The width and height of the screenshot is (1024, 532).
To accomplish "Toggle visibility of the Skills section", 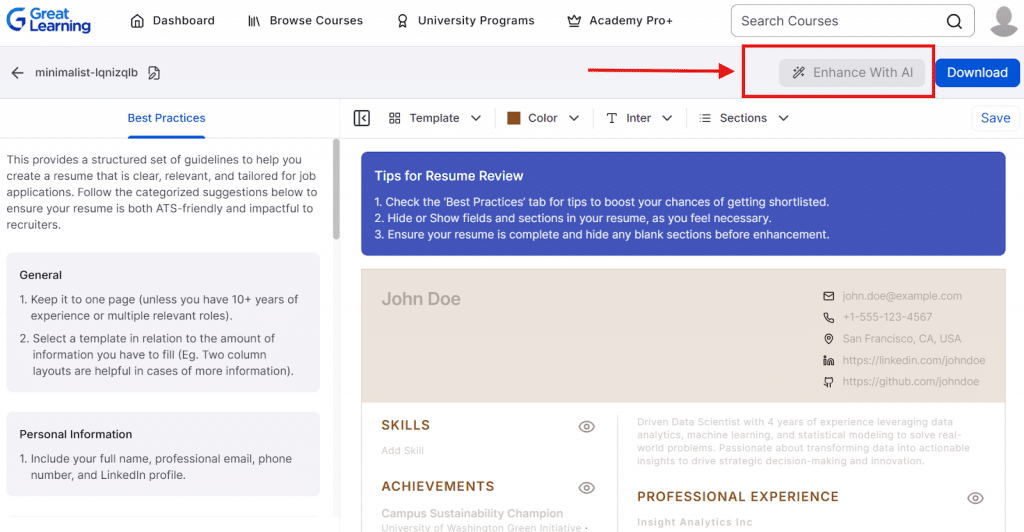I will 587,427.
